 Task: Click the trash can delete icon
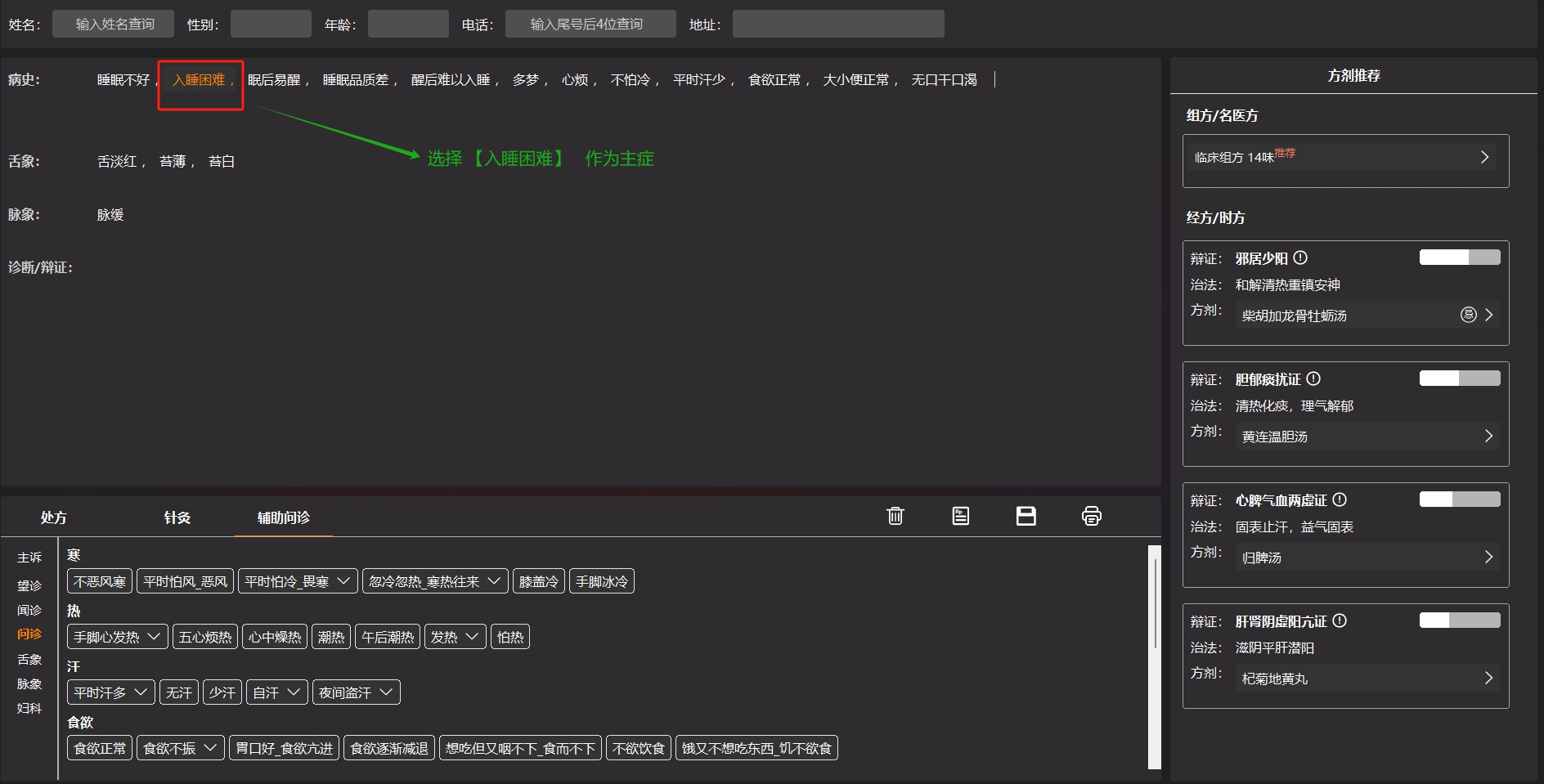pyautogui.click(x=895, y=516)
